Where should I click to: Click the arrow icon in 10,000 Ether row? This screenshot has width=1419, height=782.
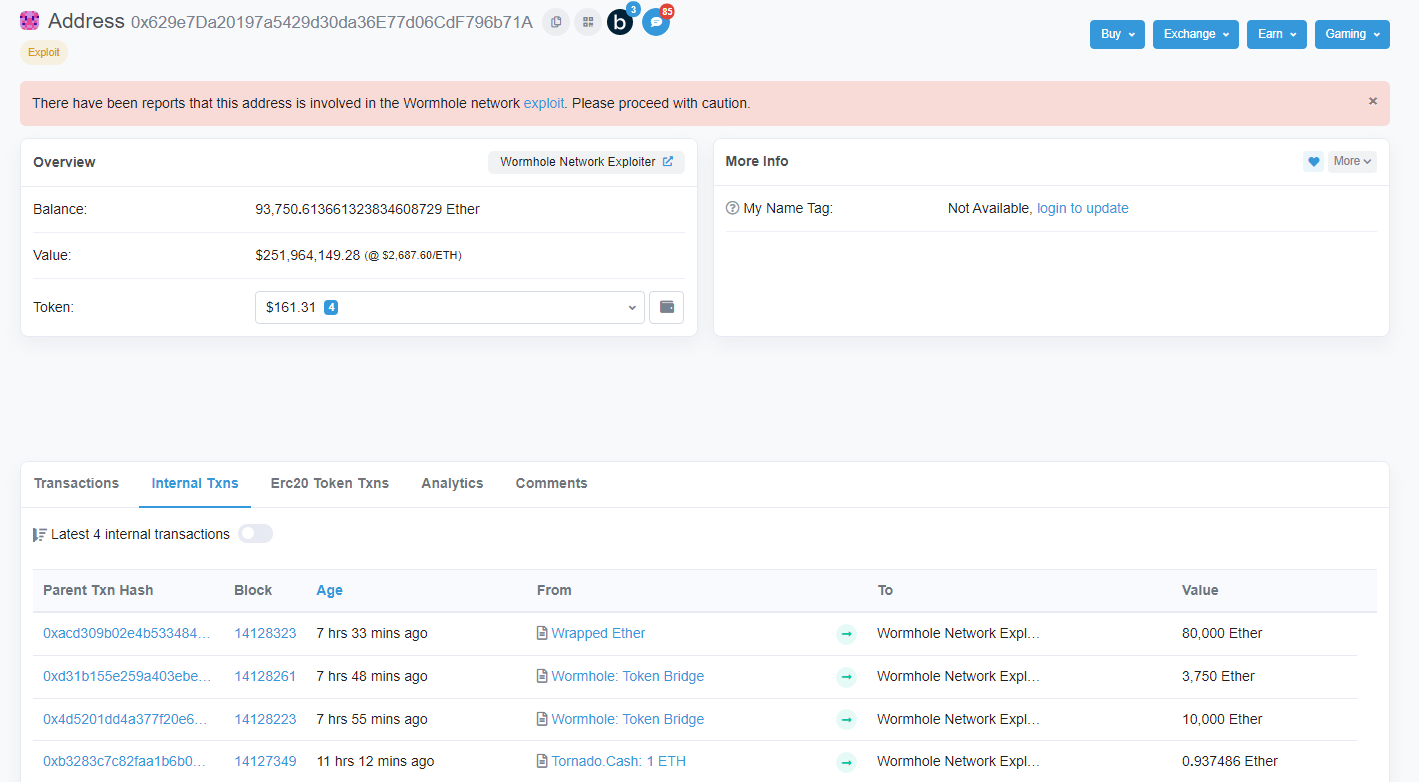846,720
